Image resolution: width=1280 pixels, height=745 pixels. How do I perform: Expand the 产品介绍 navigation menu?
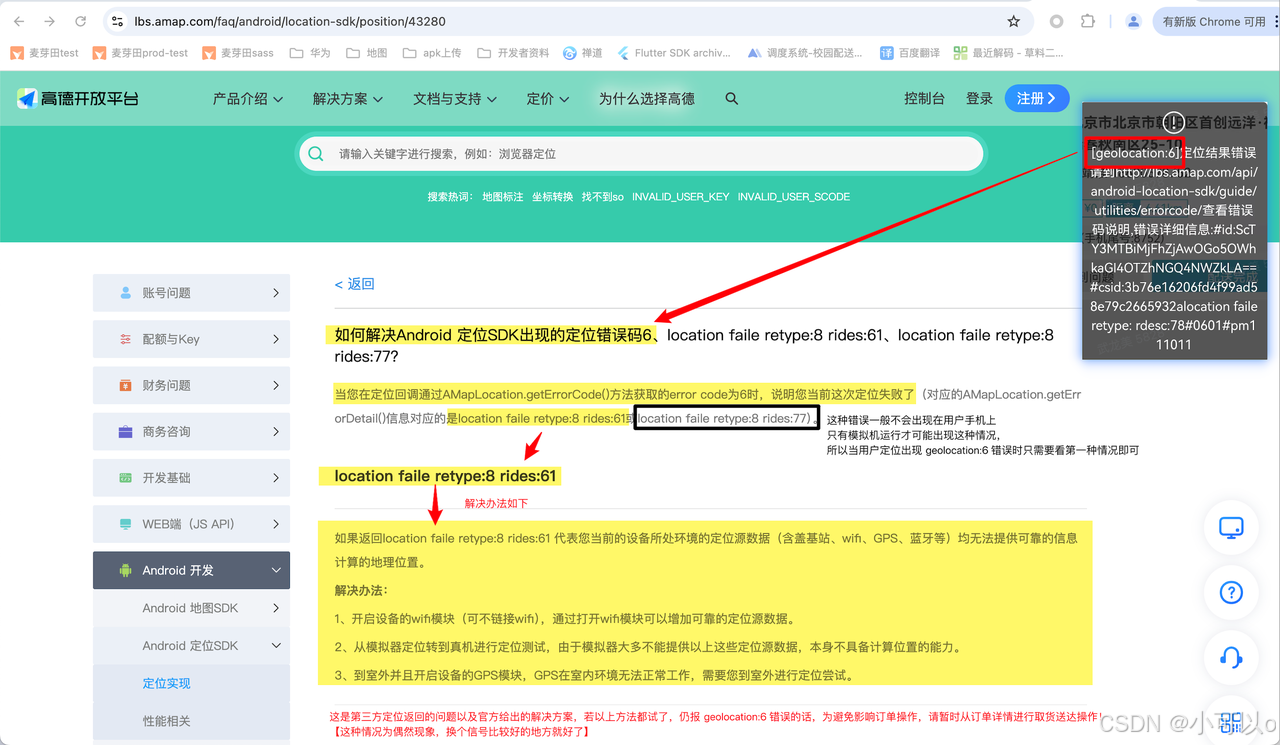[x=248, y=98]
